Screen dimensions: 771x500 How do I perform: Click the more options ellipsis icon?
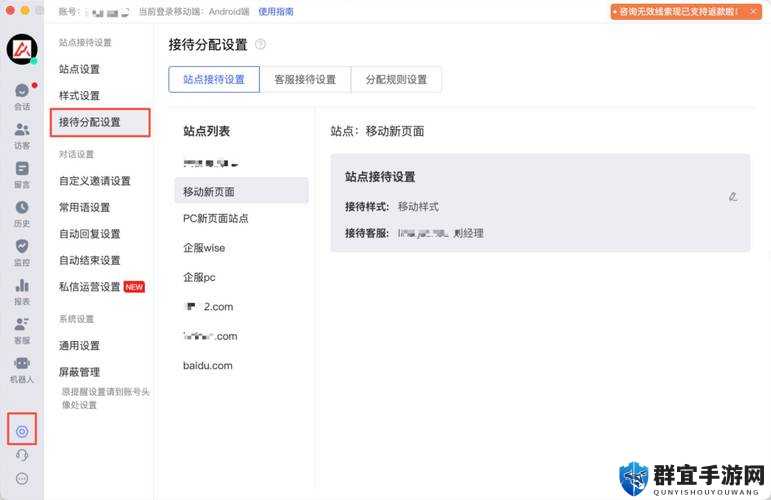22,478
